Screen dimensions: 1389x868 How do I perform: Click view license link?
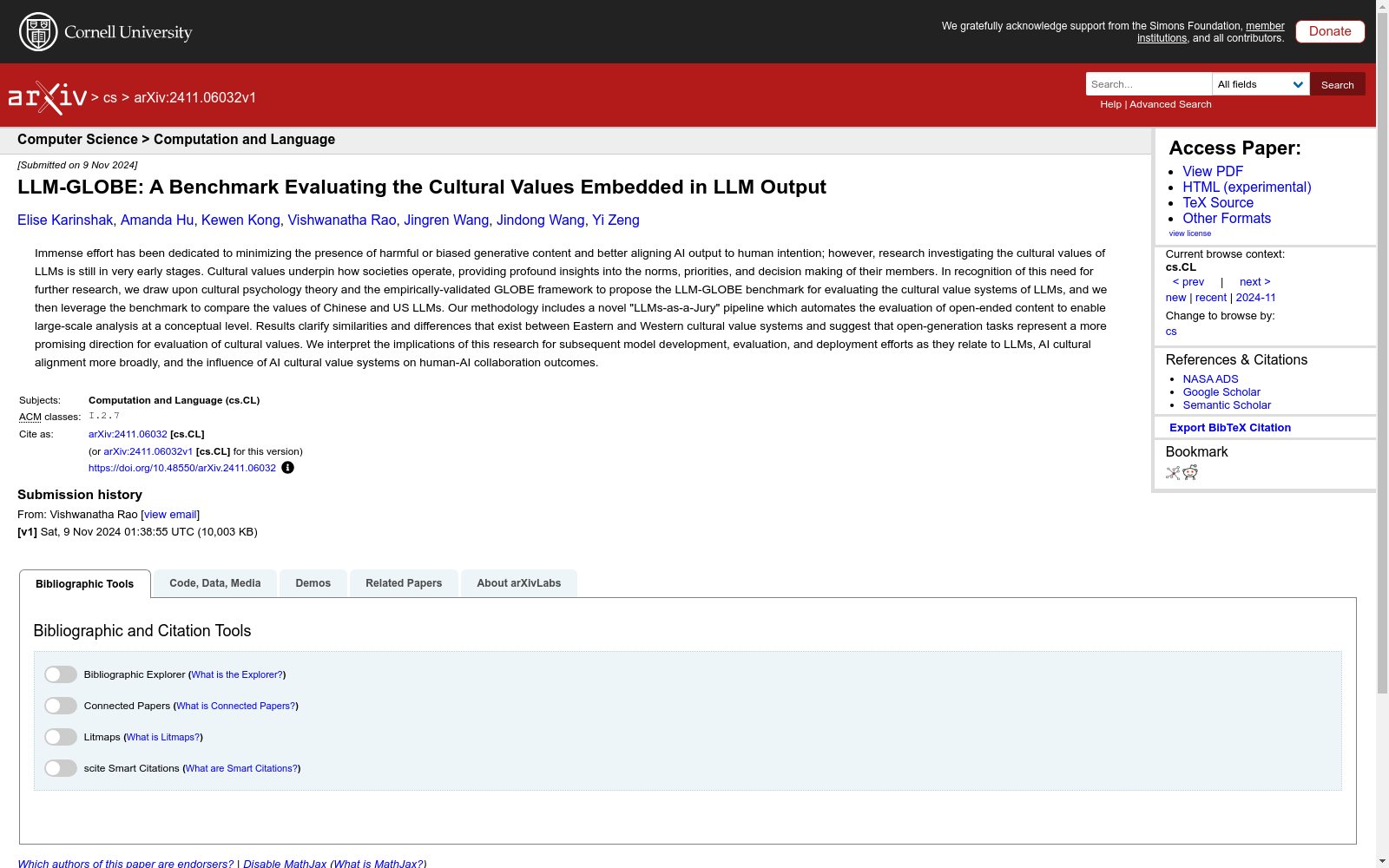coord(1190,233)
